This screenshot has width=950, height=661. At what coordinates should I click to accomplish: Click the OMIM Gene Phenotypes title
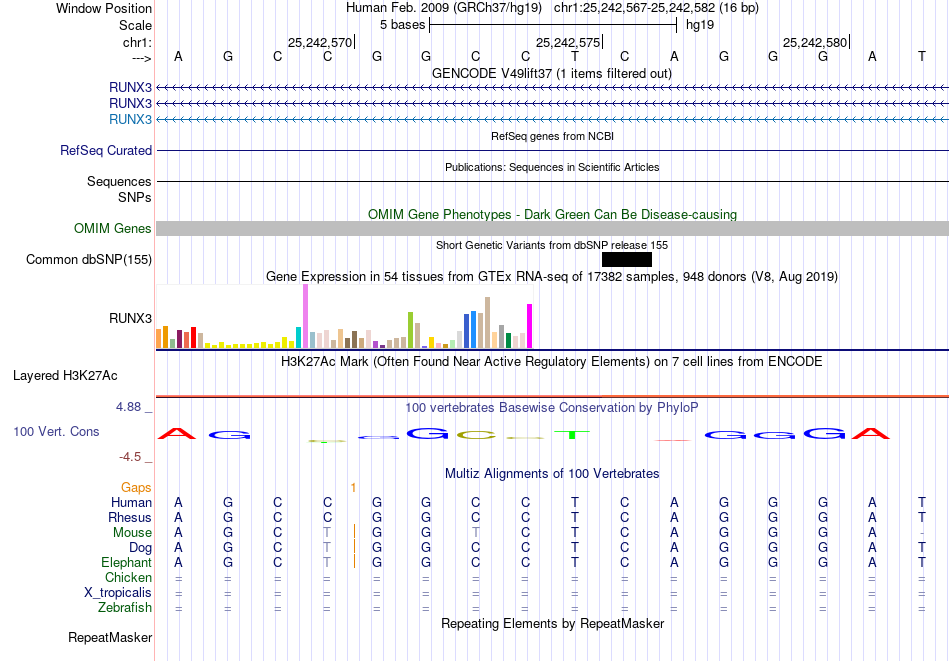point(553,214)
